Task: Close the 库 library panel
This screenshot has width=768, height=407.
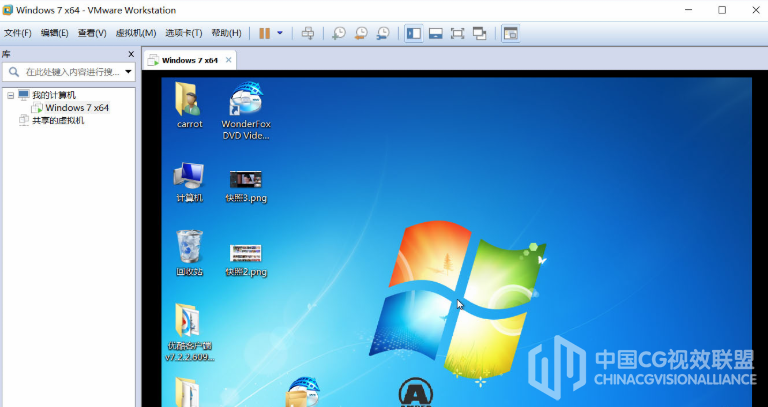Action: pyautogui.click(x=131, y=54)
